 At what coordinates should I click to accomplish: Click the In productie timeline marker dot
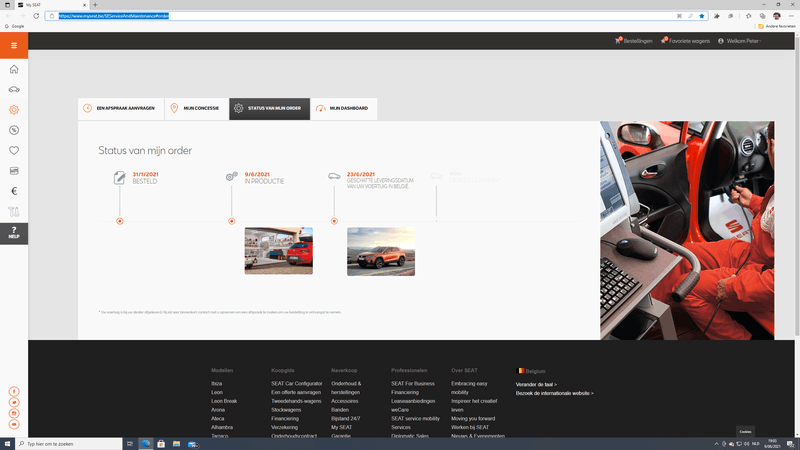pos(232,221)
